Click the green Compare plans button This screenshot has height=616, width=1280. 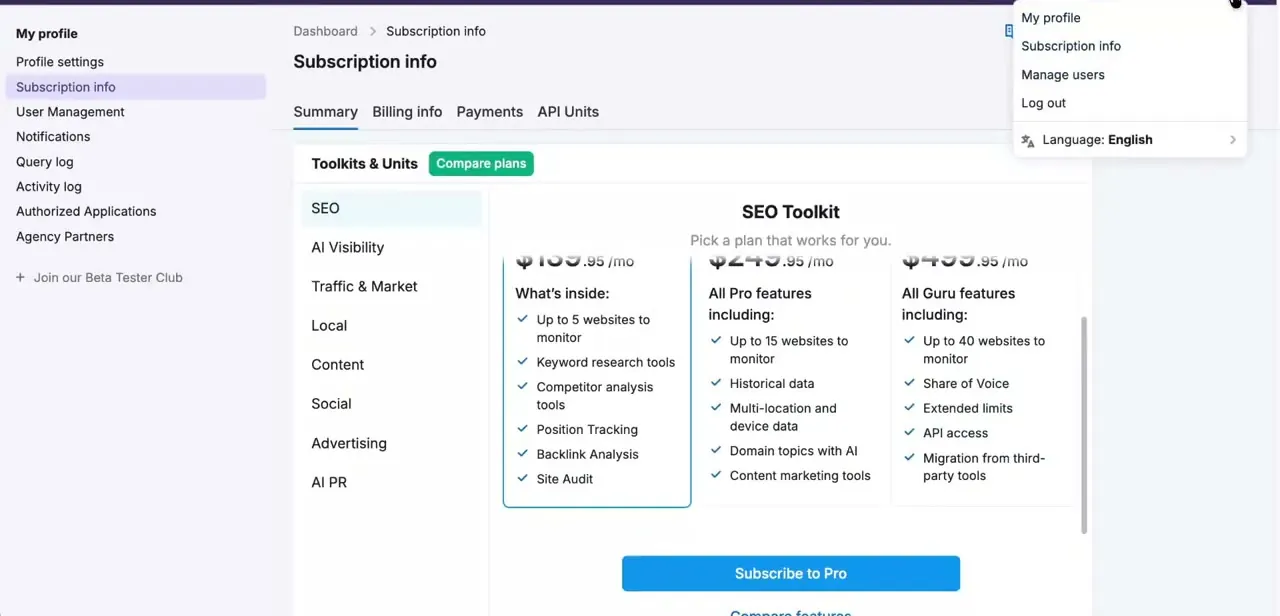pyautogui.click(x=481, y=164)
